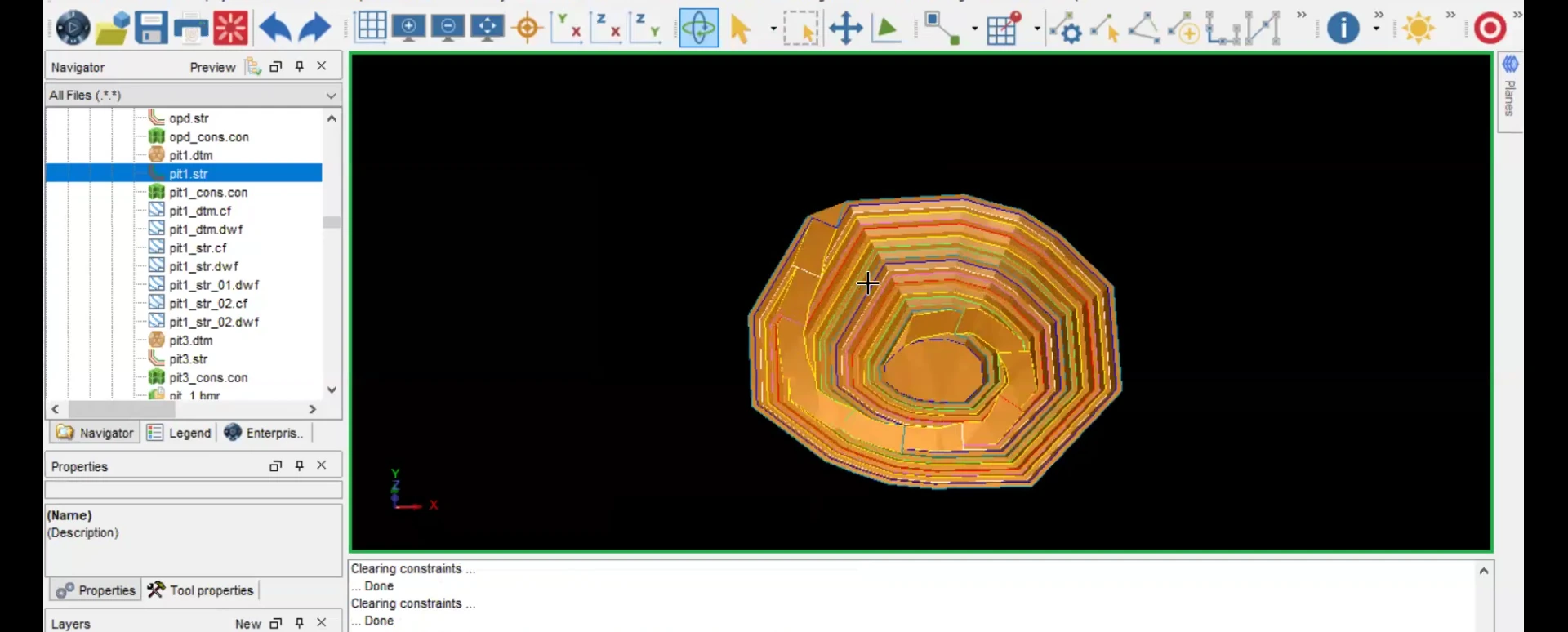Click file tree horizontal scroll right arrow

[312, 409]
